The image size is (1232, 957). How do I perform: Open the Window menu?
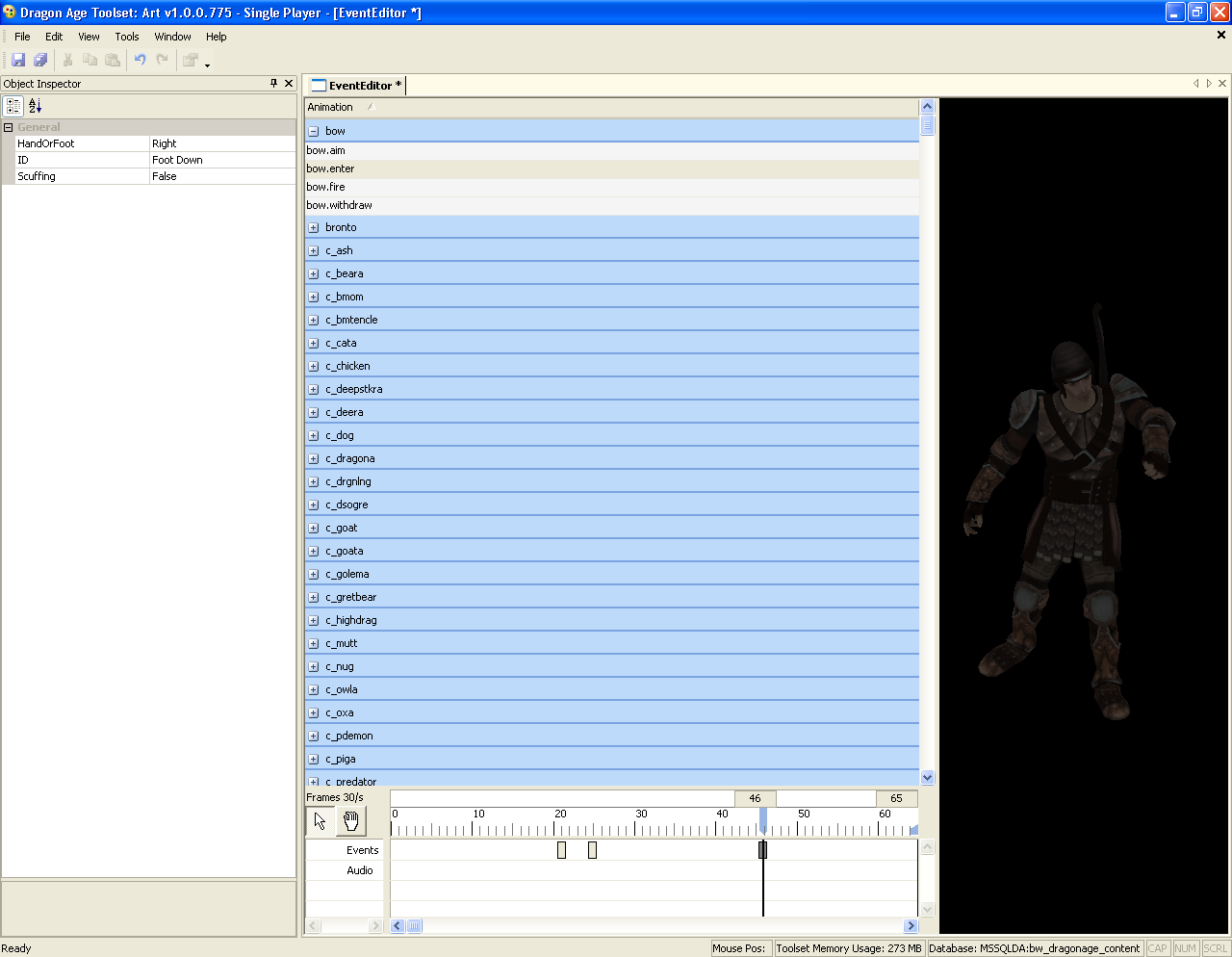pos(172,37)
